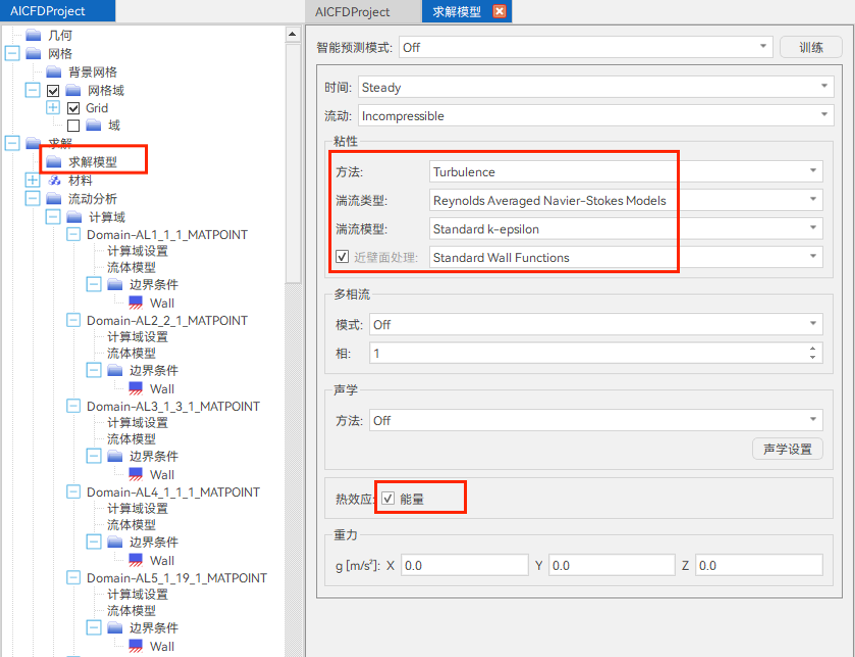Click the tree scrollbar up arrow
Image resolution: width=855 pixels, height=657 pixels.
point(293,34)
